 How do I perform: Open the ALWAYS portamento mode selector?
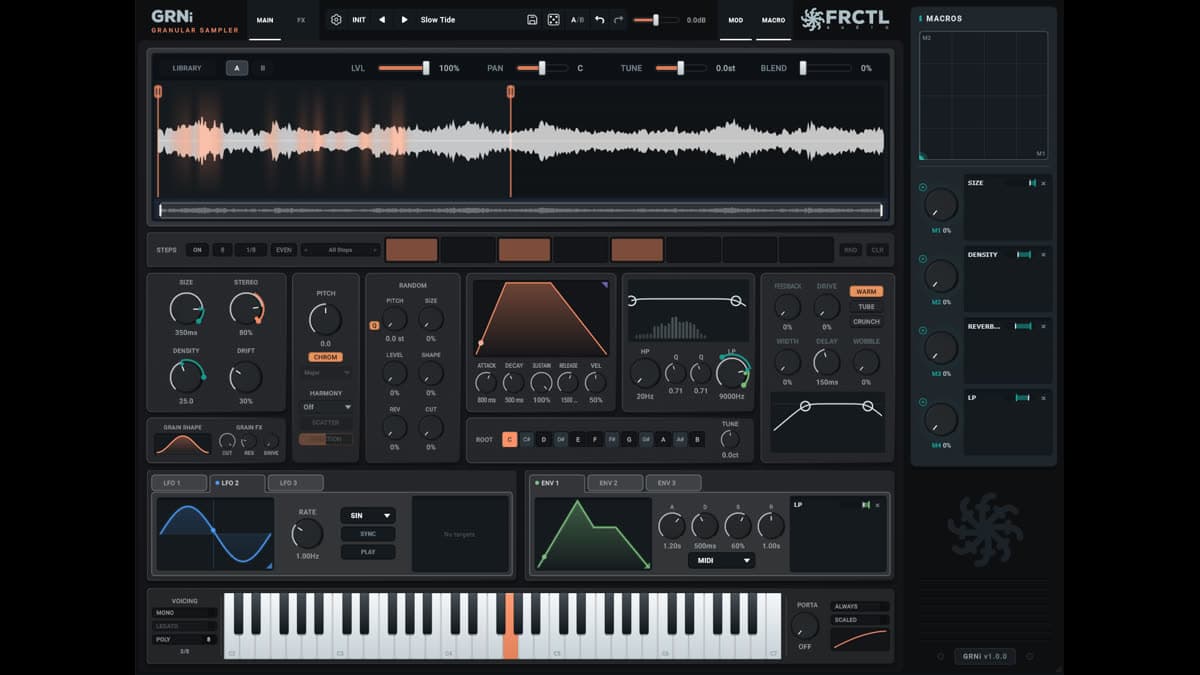(860, 606)
